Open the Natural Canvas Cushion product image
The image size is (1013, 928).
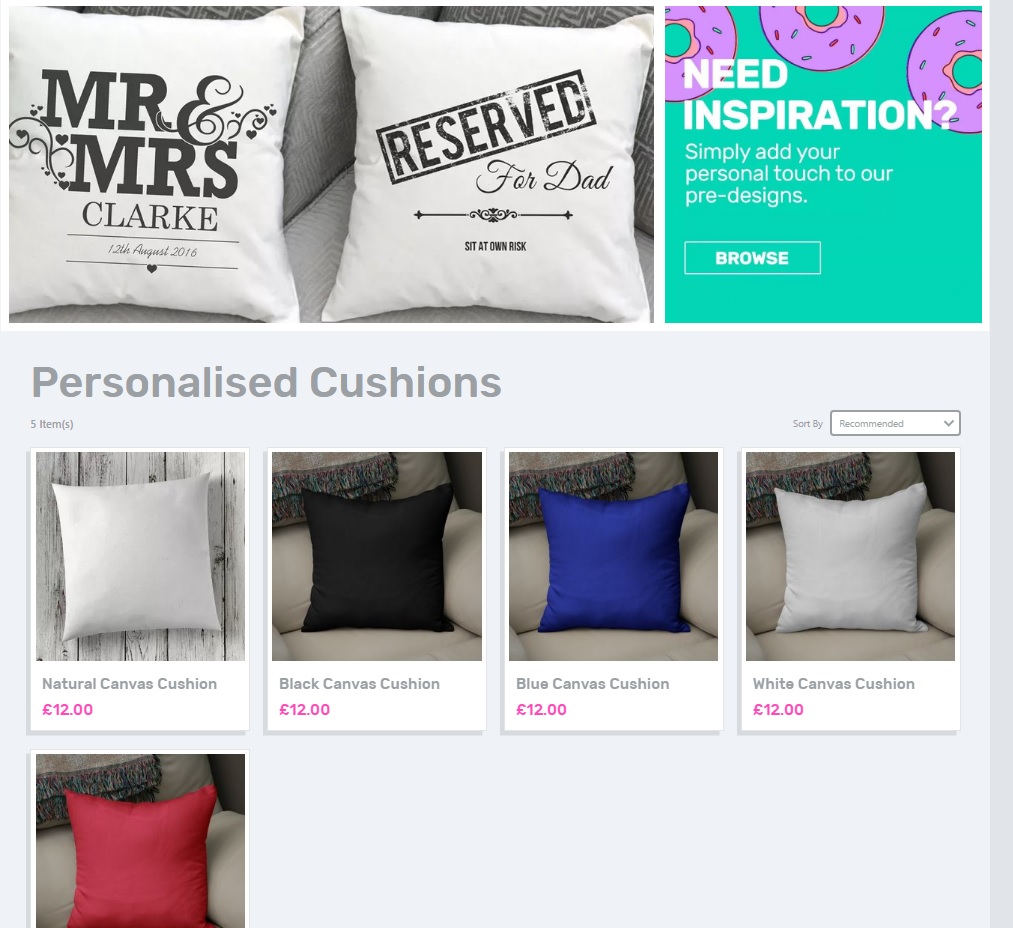click(x=140, y=556)
